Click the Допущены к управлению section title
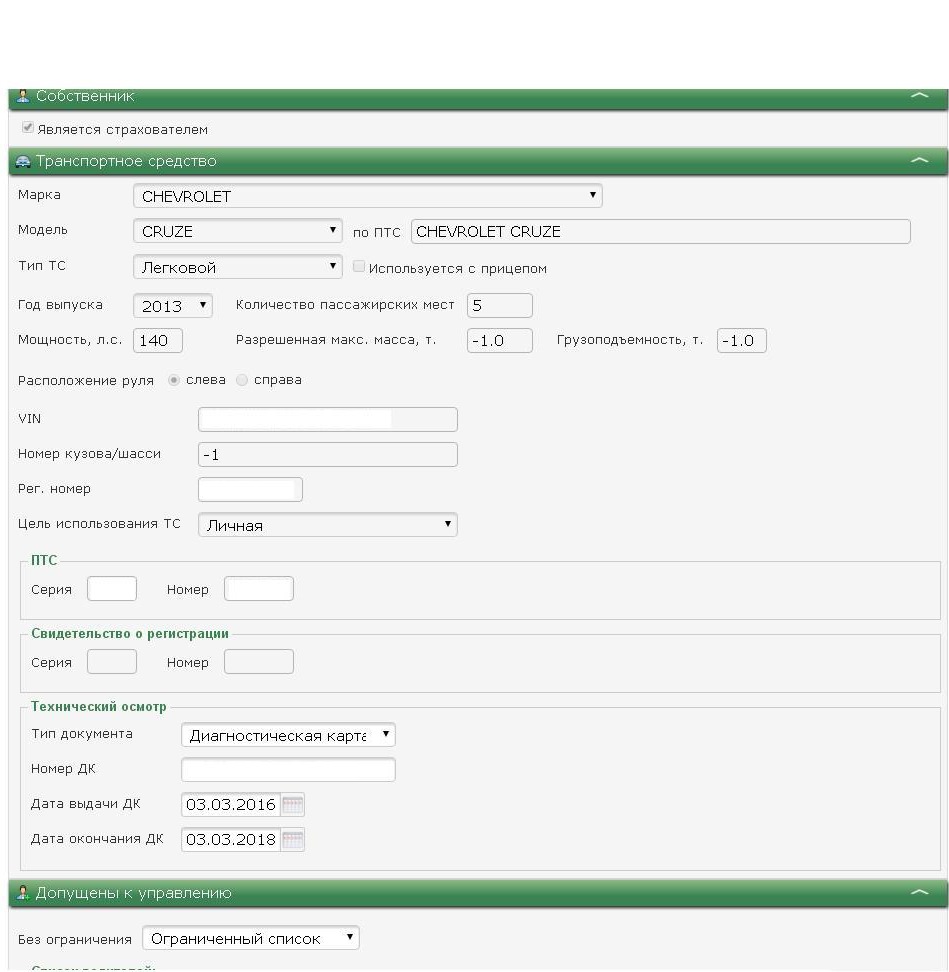Viewport: 949px width, 972px height. (x=133, y=893)
